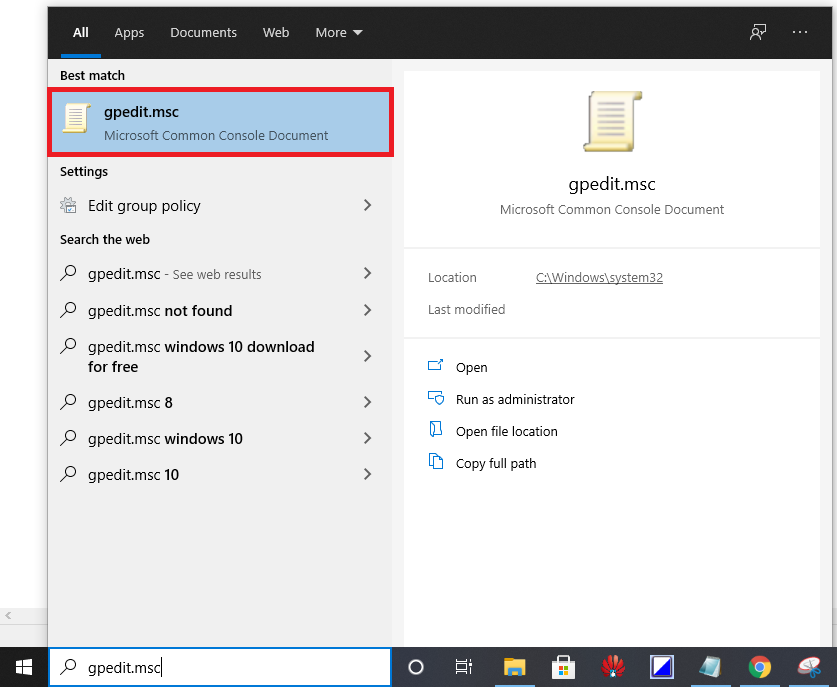Click the Open file location folder icon
The image size is (837, 687).
coord(436,429)
